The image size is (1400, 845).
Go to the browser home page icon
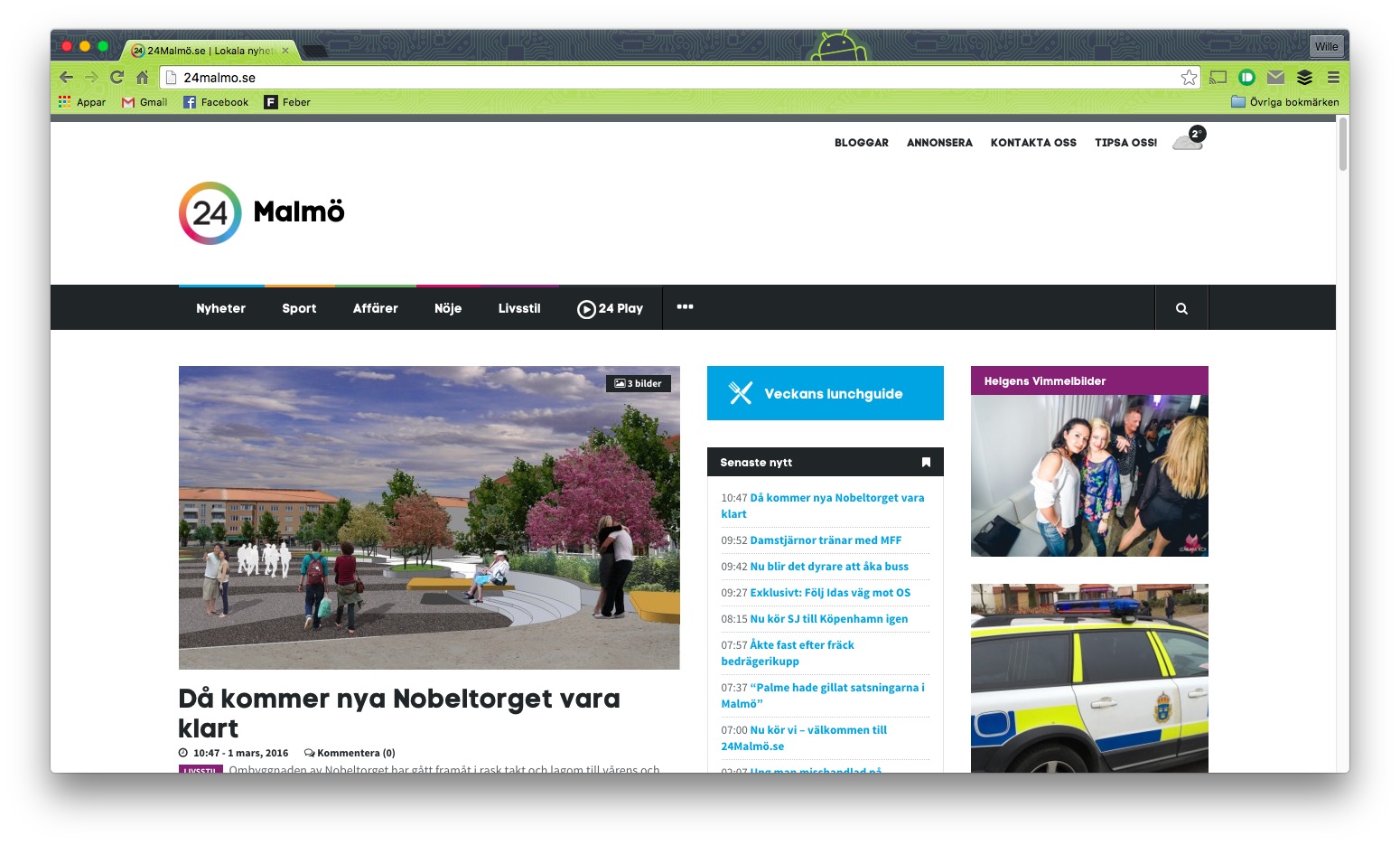click(143, 78)
